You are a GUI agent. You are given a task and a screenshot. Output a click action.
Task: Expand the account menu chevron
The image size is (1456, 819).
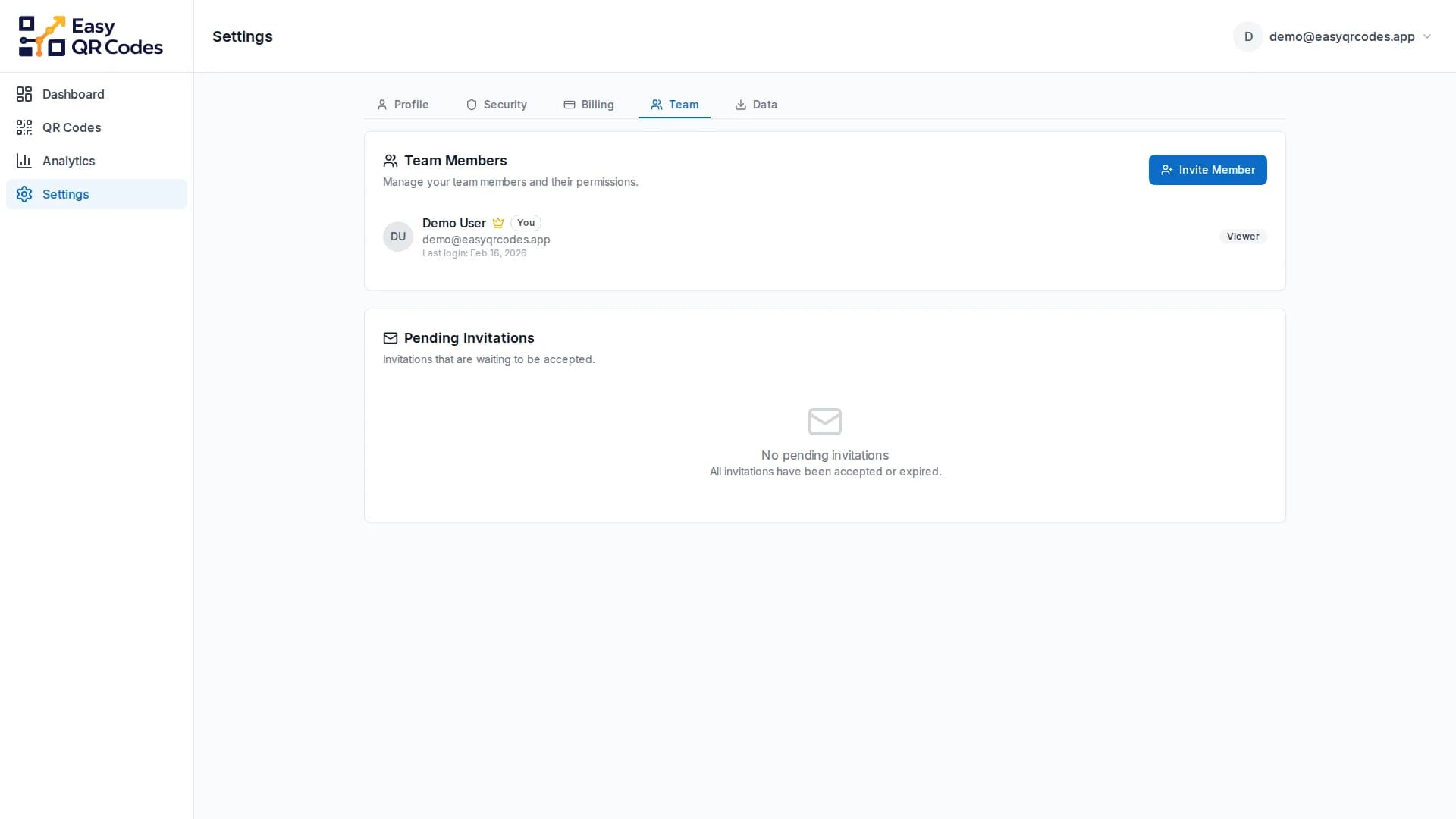1427,36
